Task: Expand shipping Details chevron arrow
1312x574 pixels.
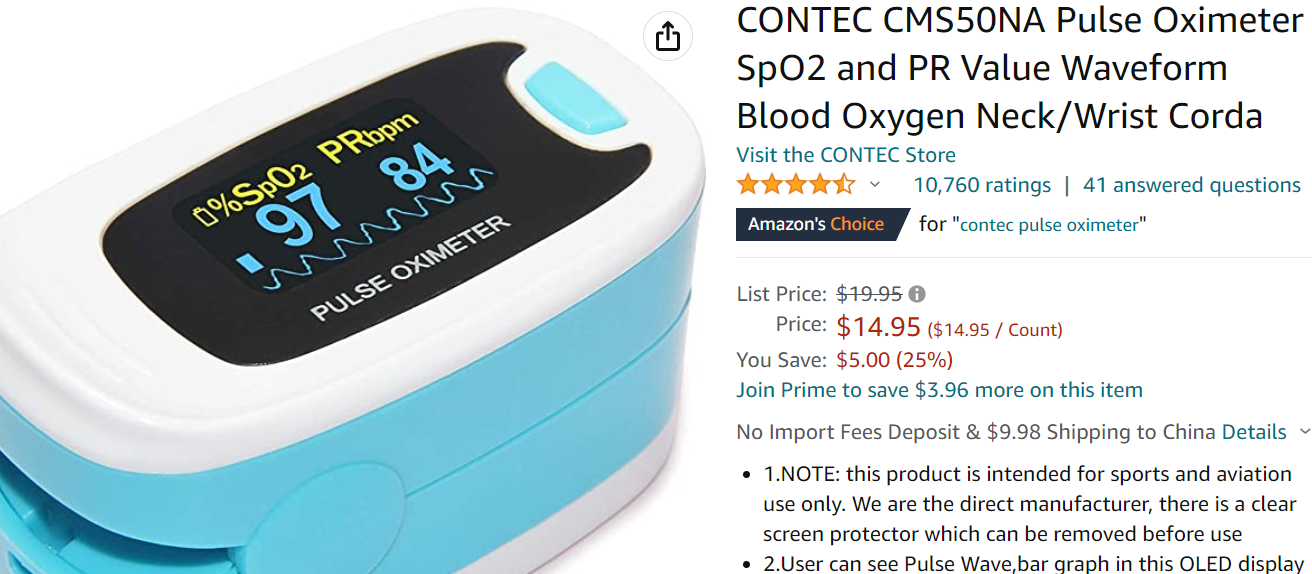Action: click(x=1303, y=432)
